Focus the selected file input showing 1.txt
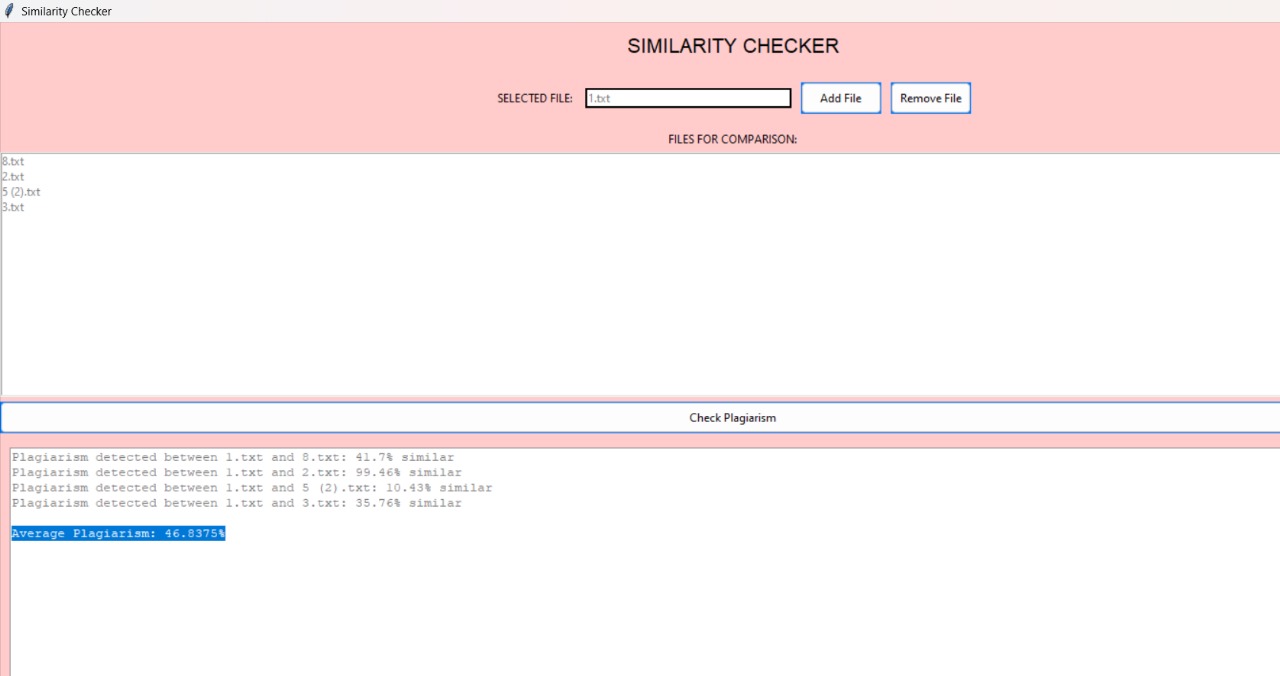 point(688,98)
